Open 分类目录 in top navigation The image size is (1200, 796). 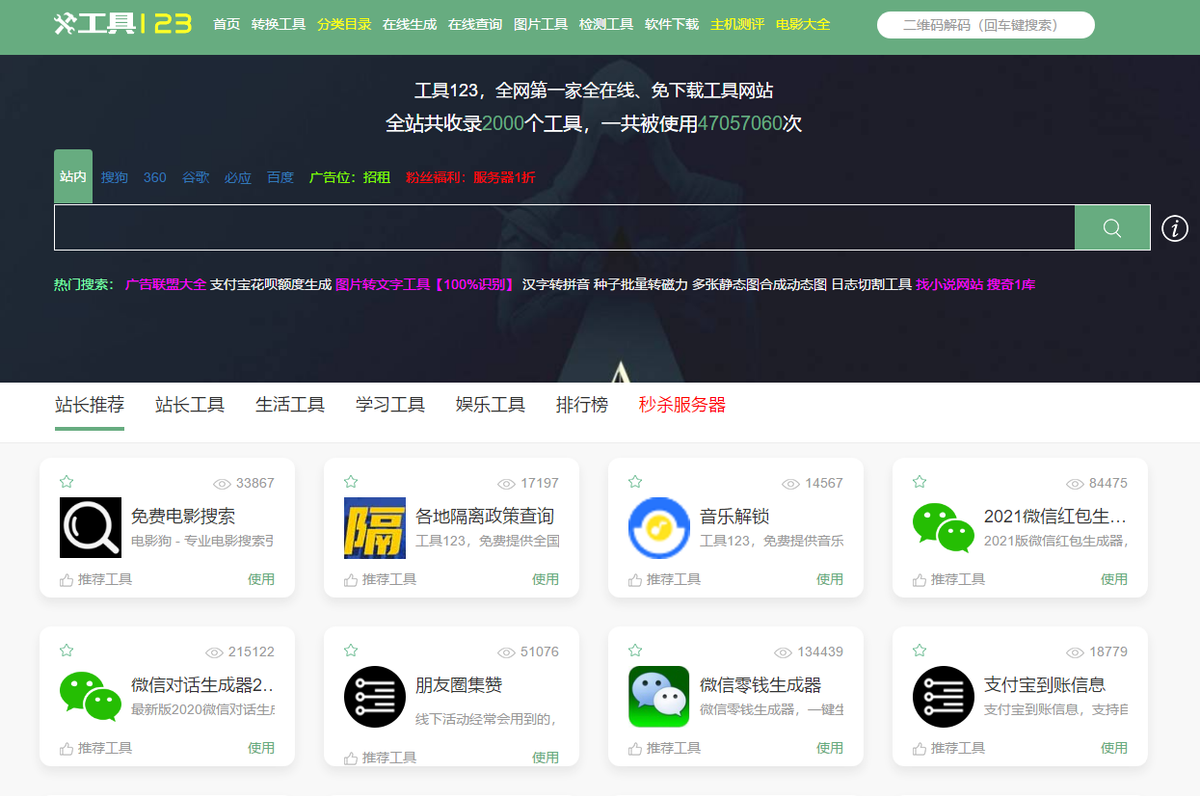coord(344,24)
